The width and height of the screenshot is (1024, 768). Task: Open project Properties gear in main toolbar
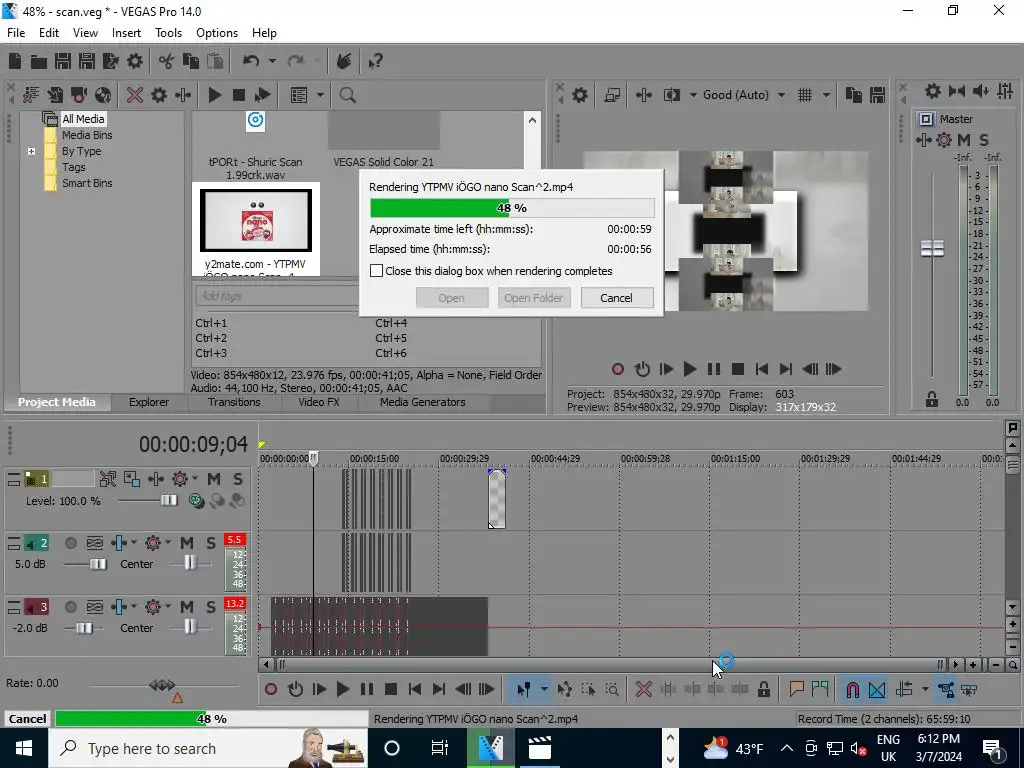[x=135, y=61]
